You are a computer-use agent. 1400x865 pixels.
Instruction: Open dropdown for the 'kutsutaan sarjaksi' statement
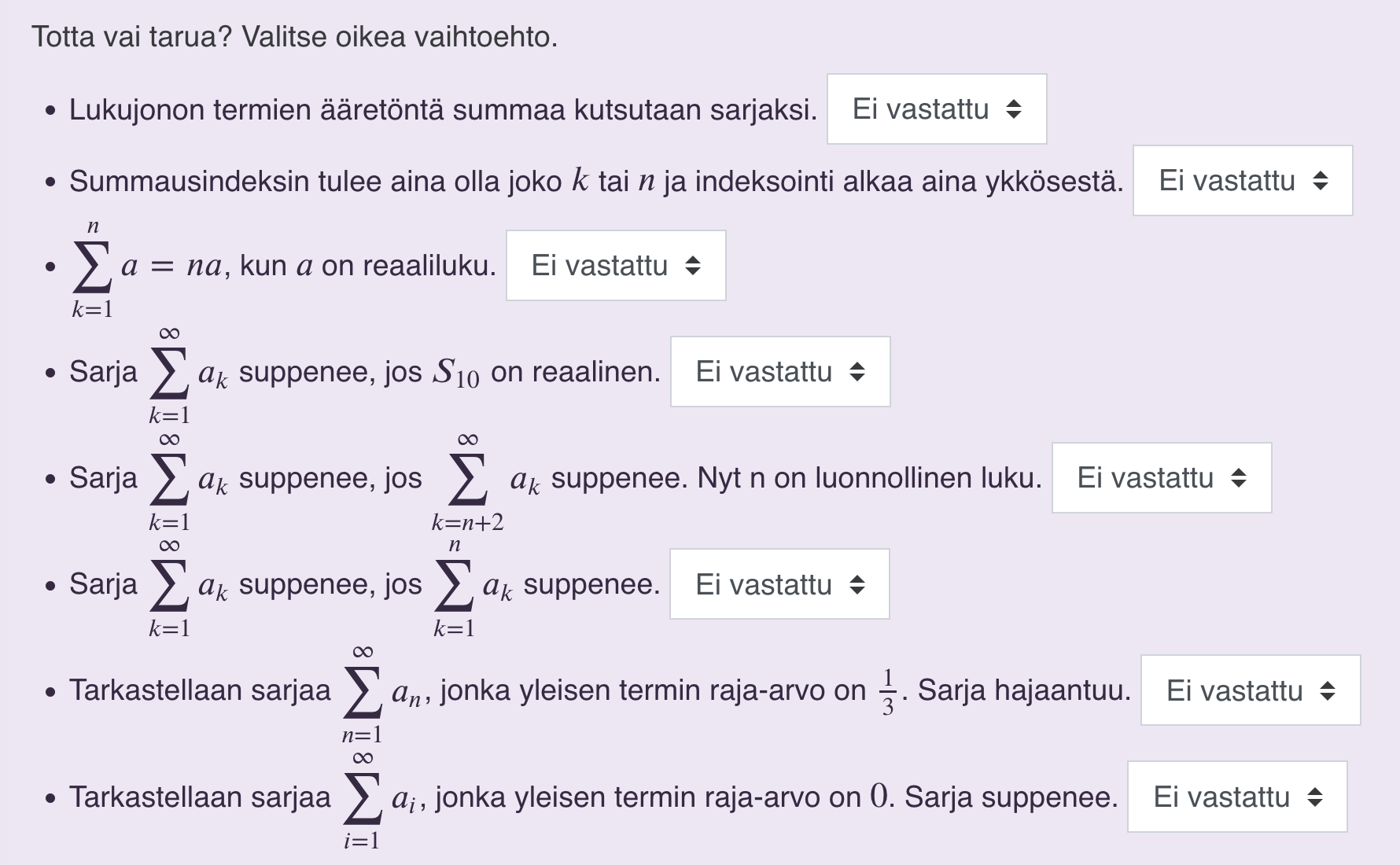click(x=936, y=109)
